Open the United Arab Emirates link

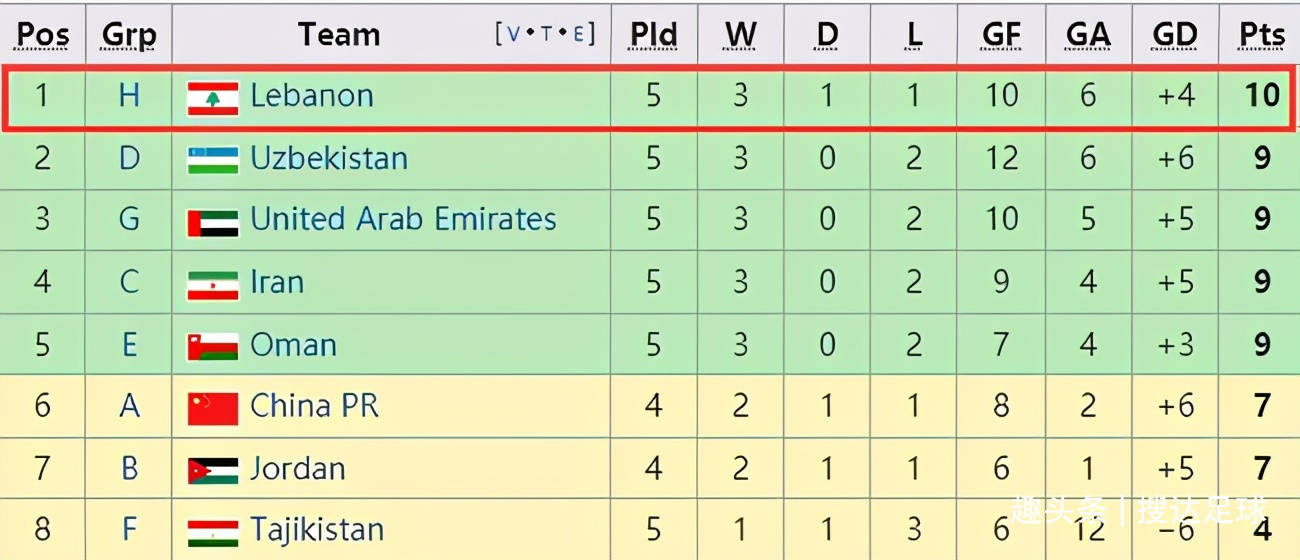403,219
